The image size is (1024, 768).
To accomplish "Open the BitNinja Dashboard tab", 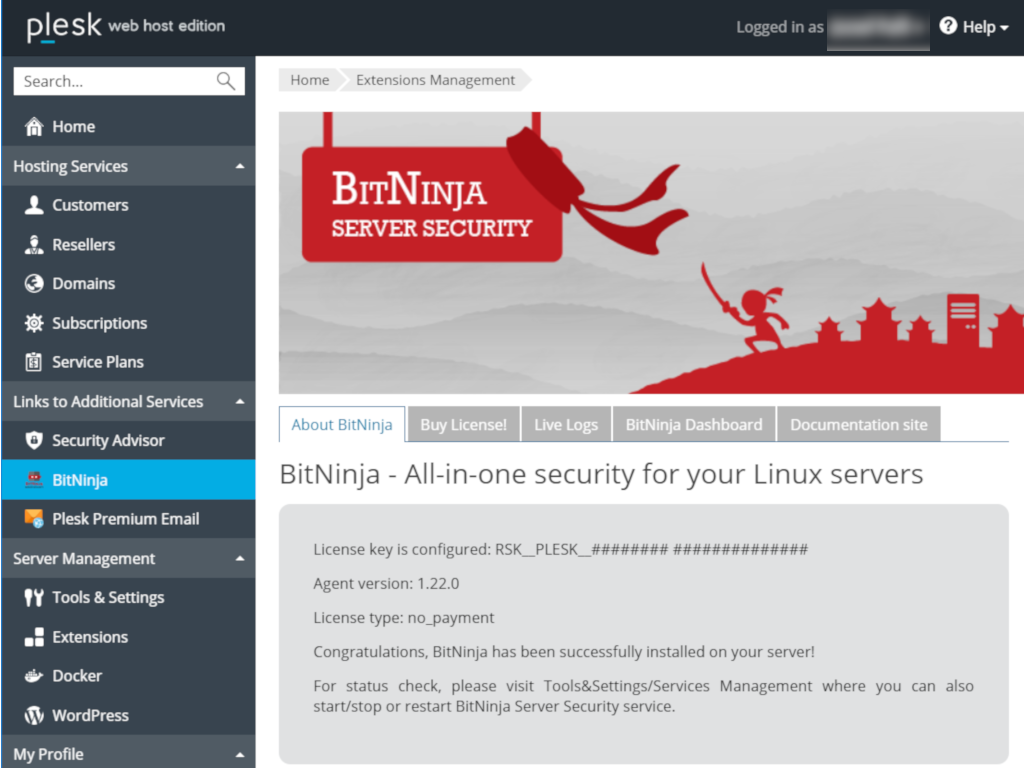I will coord(693,425).
